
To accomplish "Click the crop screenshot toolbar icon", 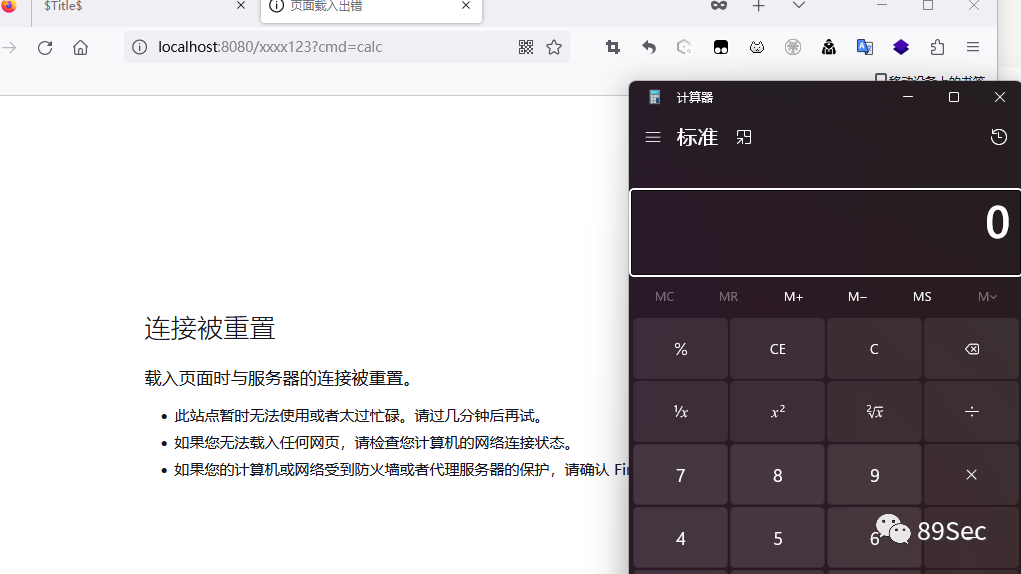I will click(613, 47).
